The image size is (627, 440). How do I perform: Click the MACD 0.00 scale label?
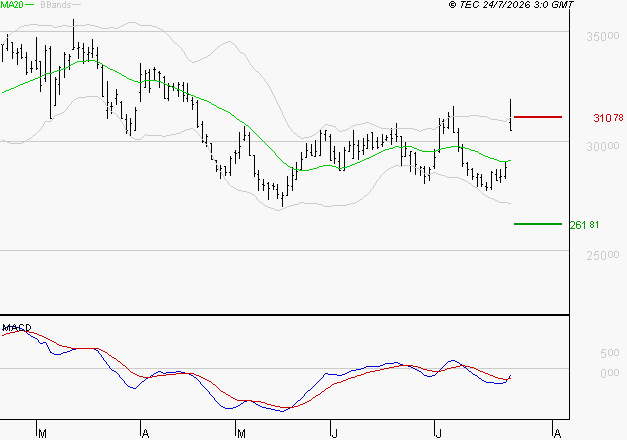[x=609, y=373]
